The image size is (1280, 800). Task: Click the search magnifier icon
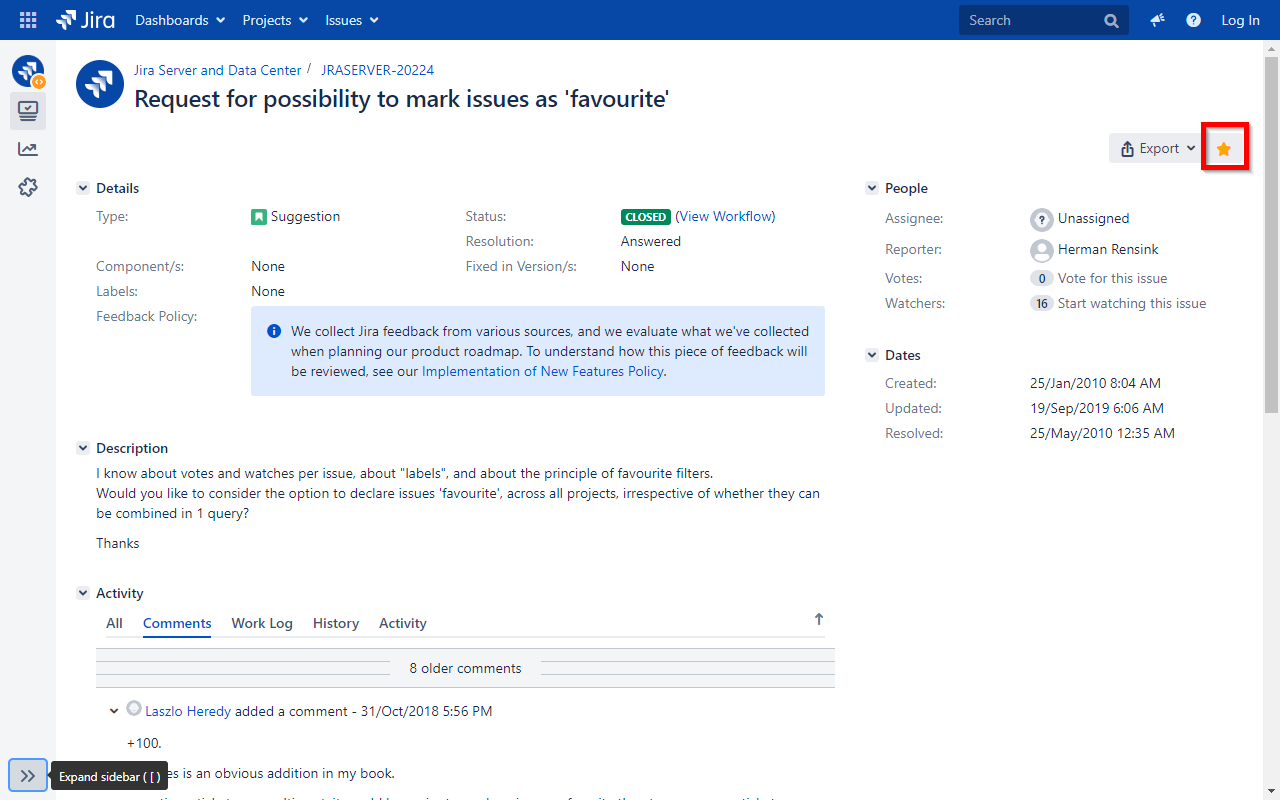1111,20
